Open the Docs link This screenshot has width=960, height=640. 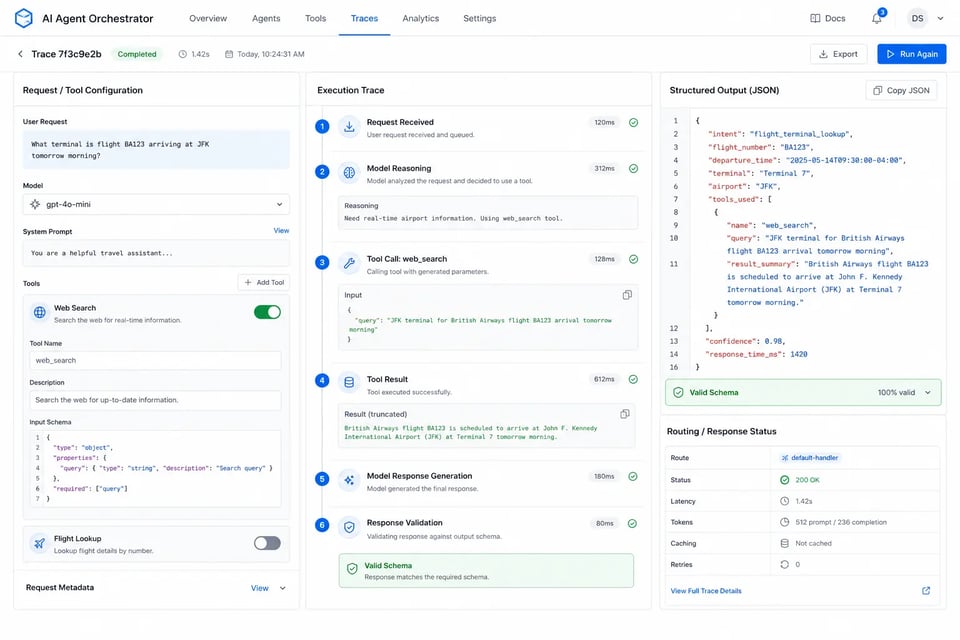click(828, 18)
